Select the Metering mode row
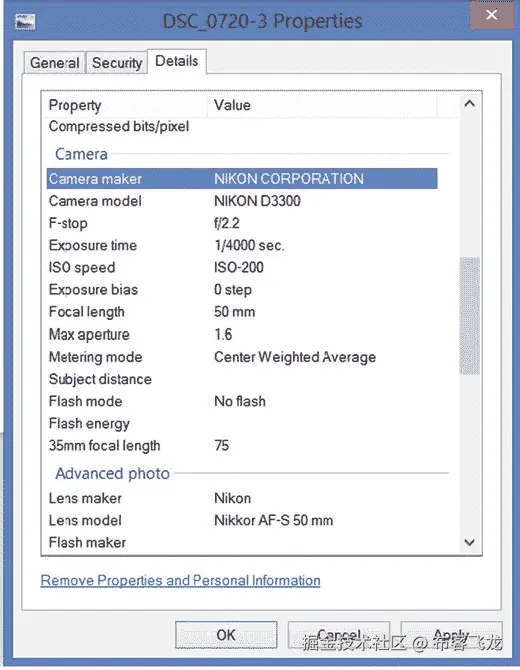520x670 pixels. pos(242,357)
